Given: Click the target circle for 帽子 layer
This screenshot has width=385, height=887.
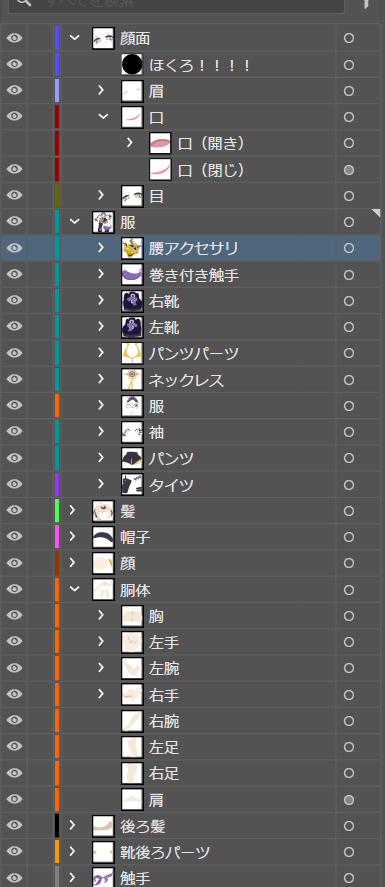Looking at the screenshot, I should click(x=349, y=537).
